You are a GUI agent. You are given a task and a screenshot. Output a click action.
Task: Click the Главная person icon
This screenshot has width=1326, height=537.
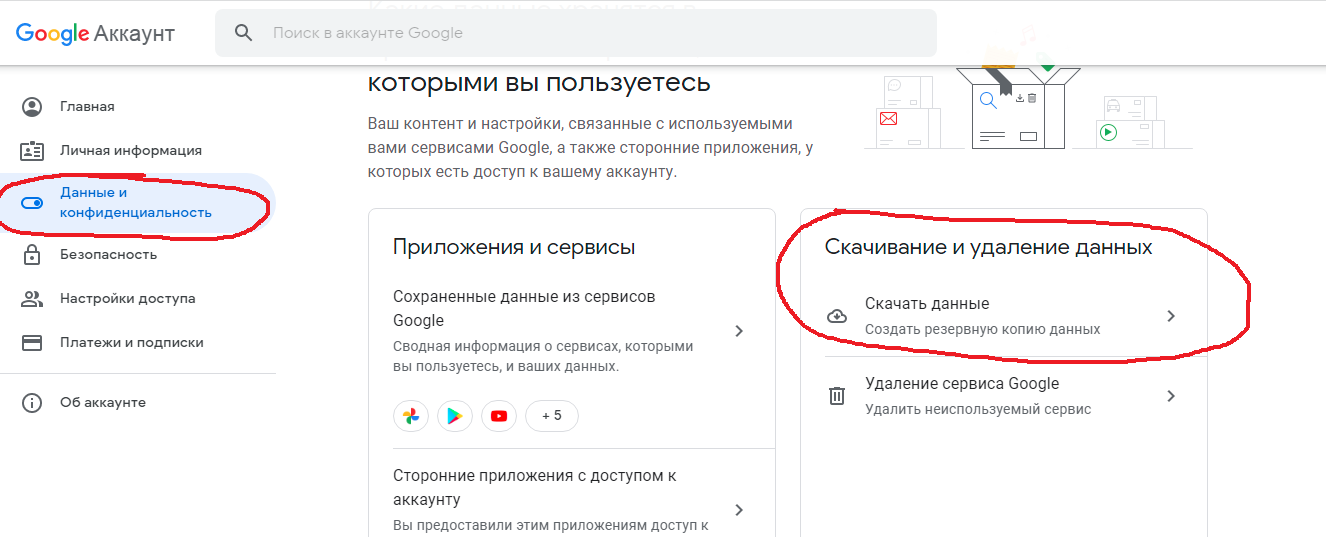tap(32, 107)
